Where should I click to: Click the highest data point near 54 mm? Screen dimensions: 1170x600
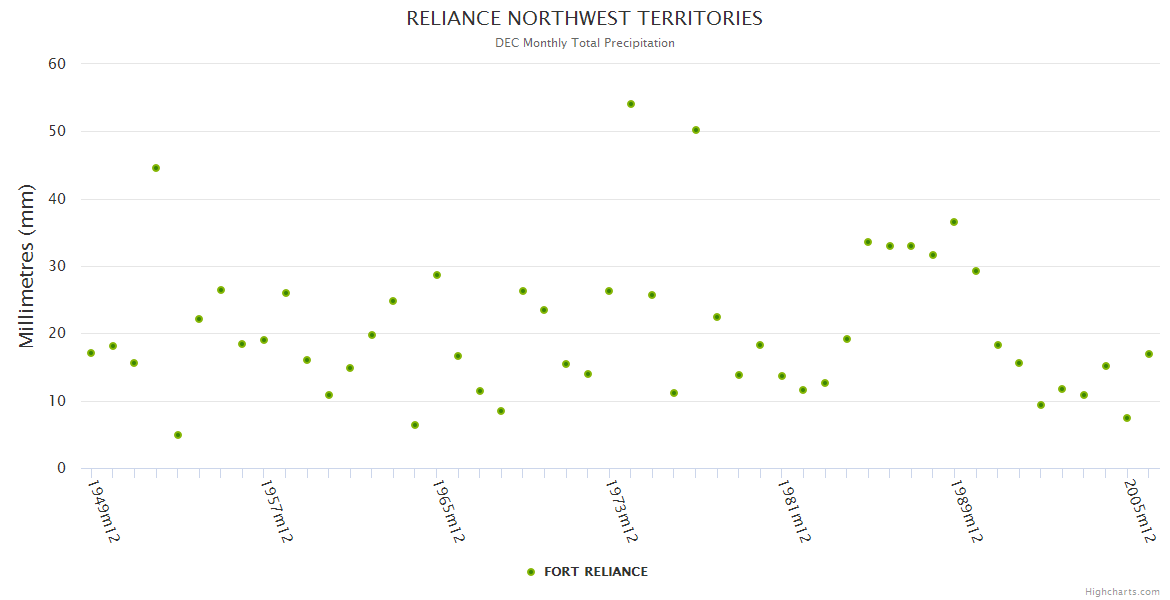tap(631, 104)
